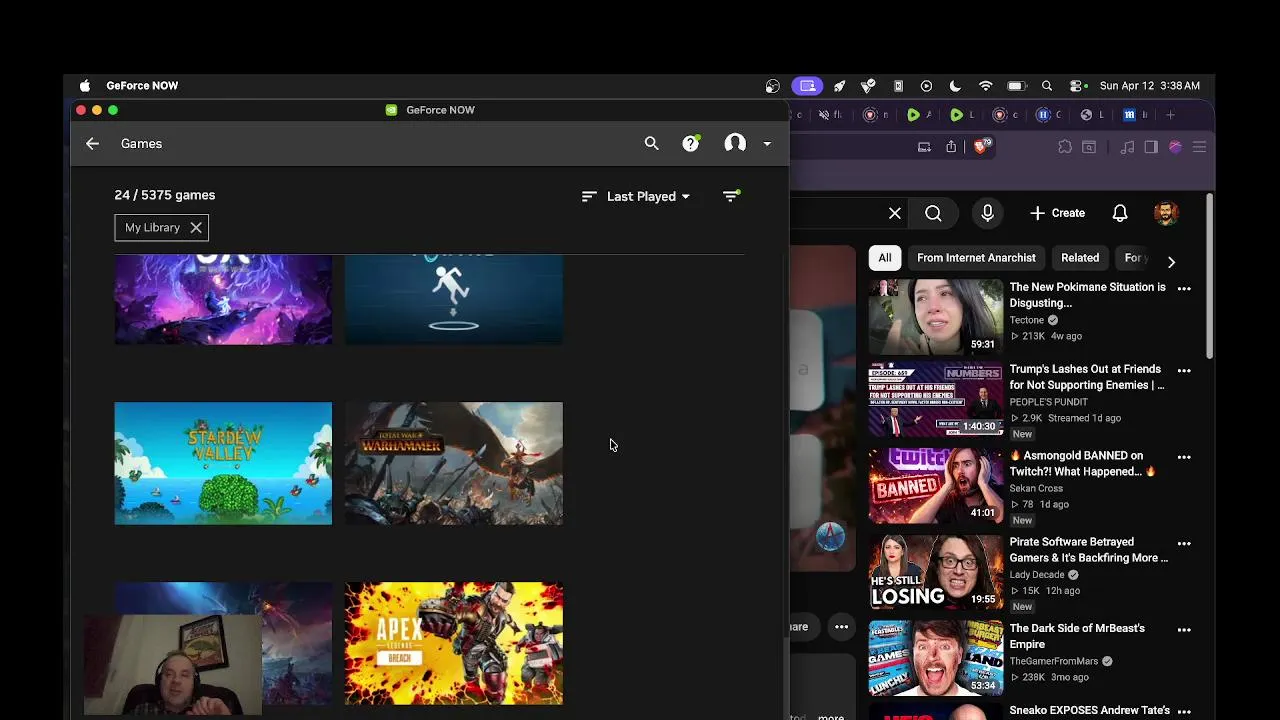This screenshot has height=720, width=1280.
Task: Click the MrBeast video thumbnail
Action: 935,658
